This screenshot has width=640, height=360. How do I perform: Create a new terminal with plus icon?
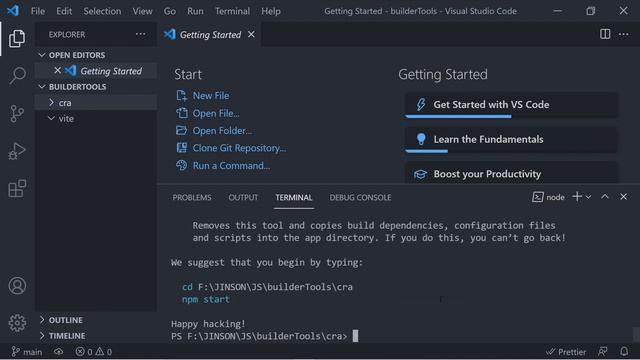tap(577, 197)
